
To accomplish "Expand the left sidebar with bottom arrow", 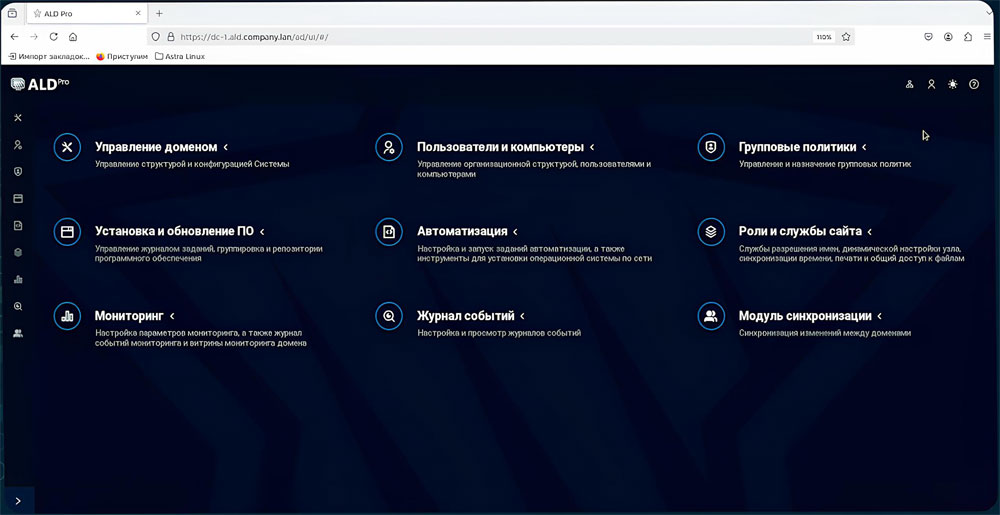I will pos(18,501).
